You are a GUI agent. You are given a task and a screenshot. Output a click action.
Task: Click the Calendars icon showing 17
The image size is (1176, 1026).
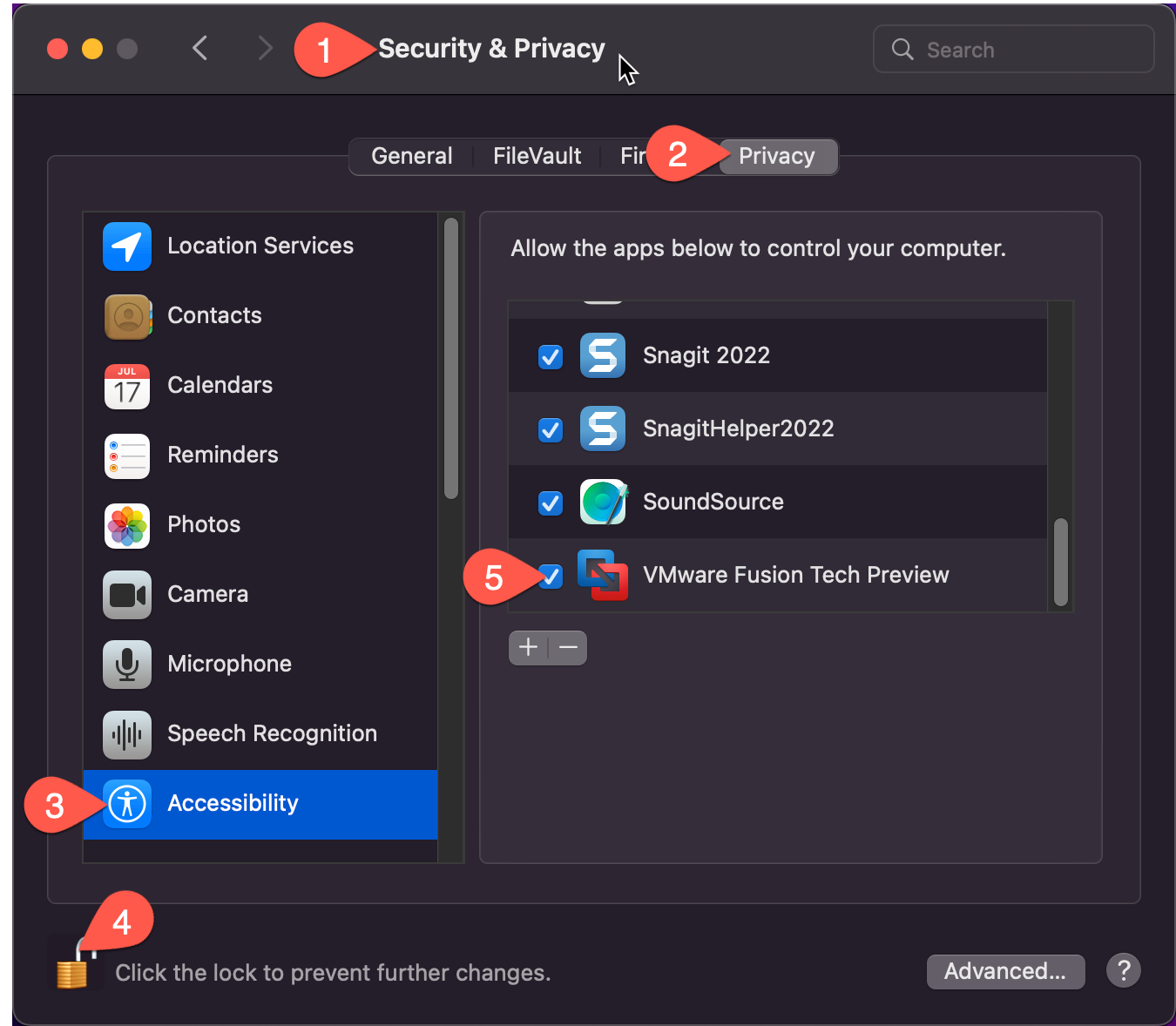(127, 386)
